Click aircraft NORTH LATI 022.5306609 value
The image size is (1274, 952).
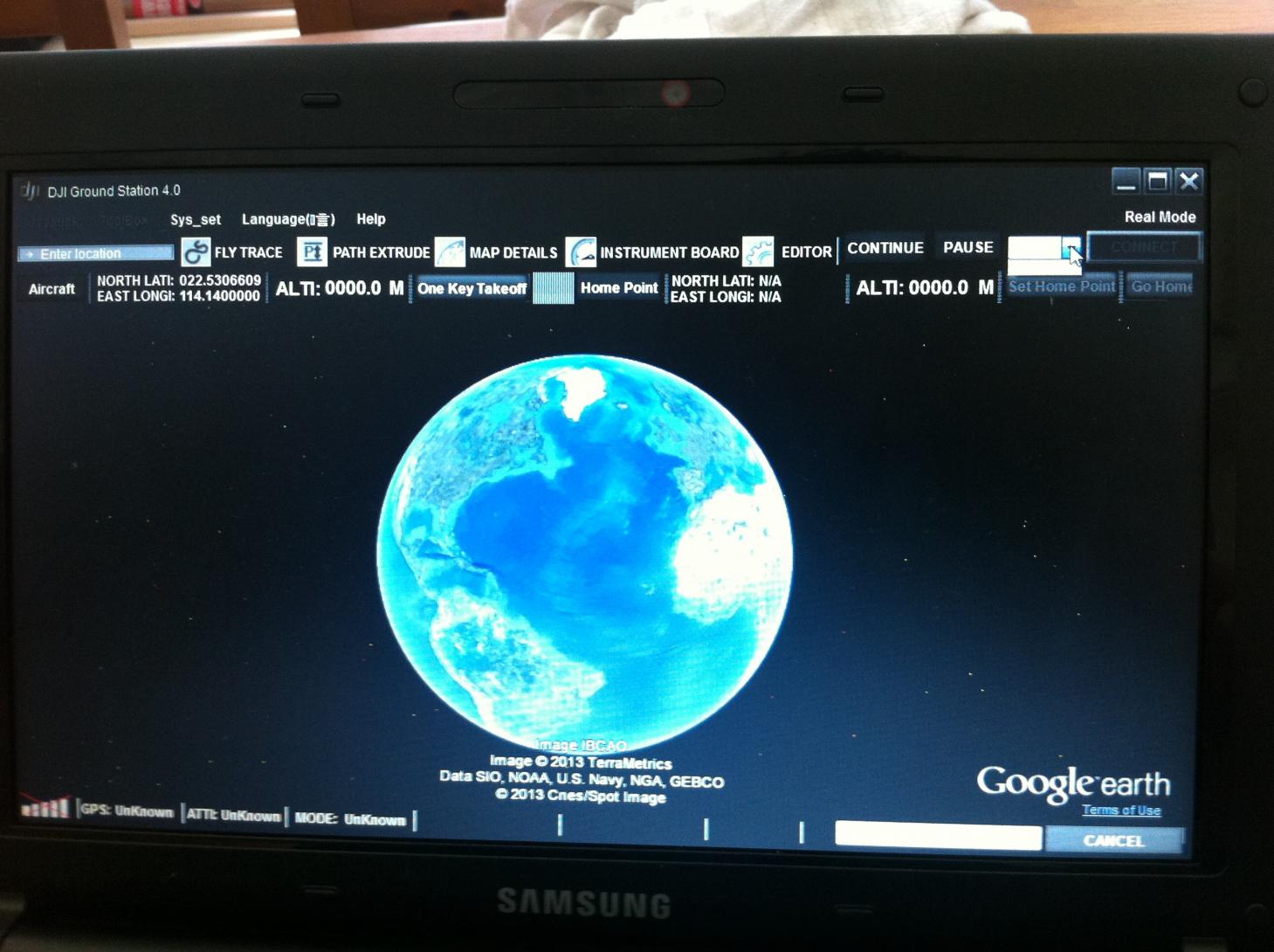[220, 280]
